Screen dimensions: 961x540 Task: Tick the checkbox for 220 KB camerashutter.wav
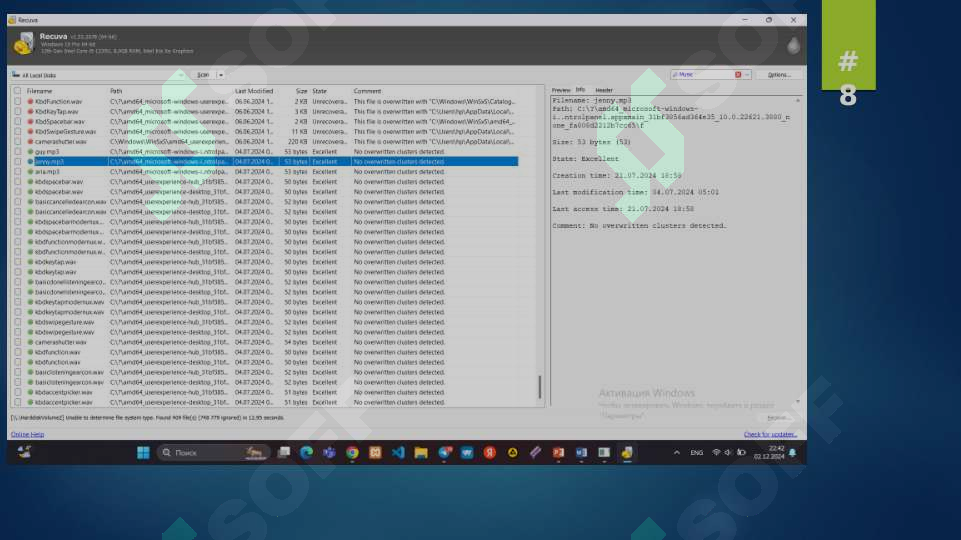(x=18, y=142)
